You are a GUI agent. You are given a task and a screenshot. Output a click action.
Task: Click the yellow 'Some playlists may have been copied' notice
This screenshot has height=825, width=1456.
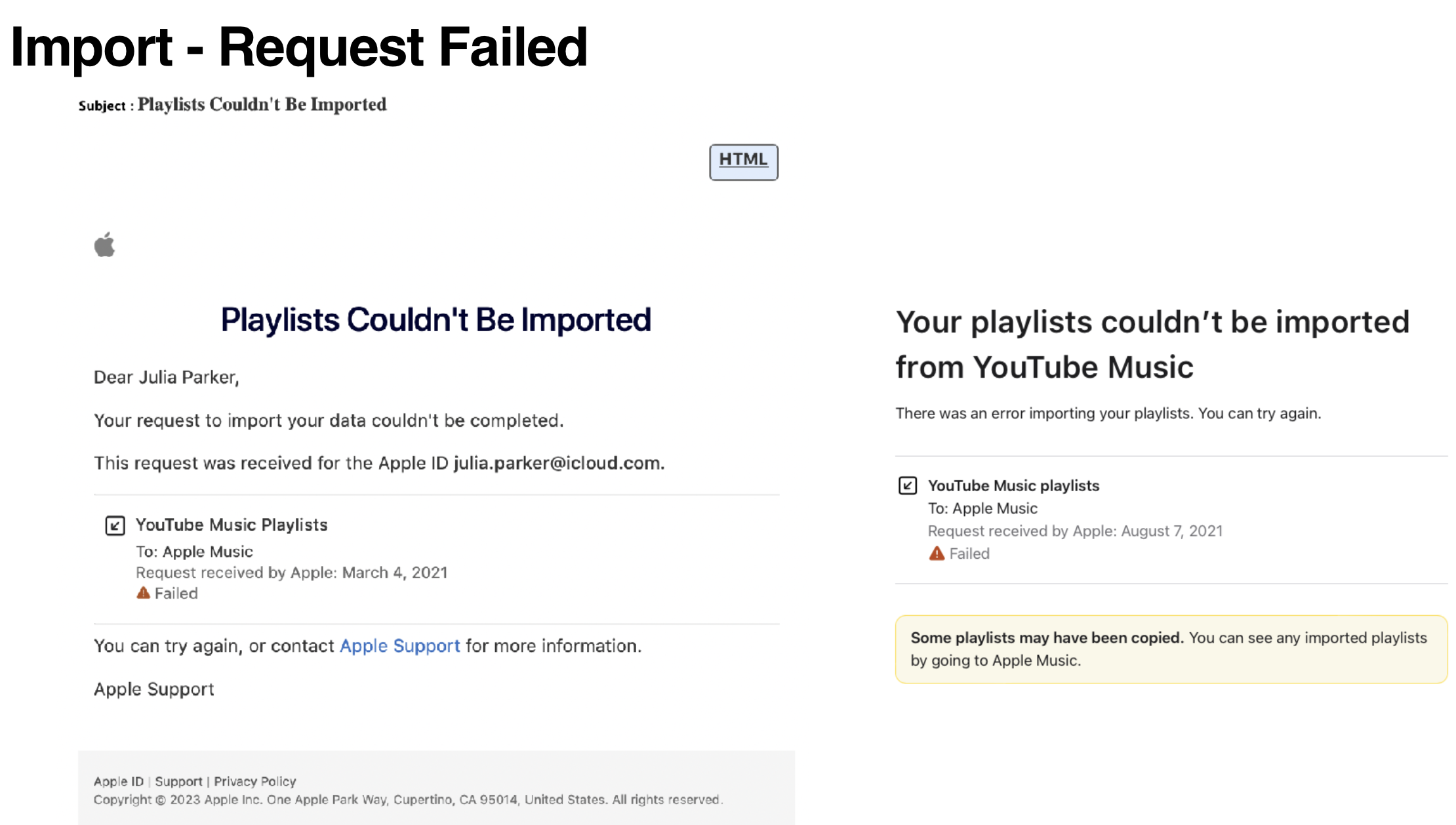(x=1171, y=649)
